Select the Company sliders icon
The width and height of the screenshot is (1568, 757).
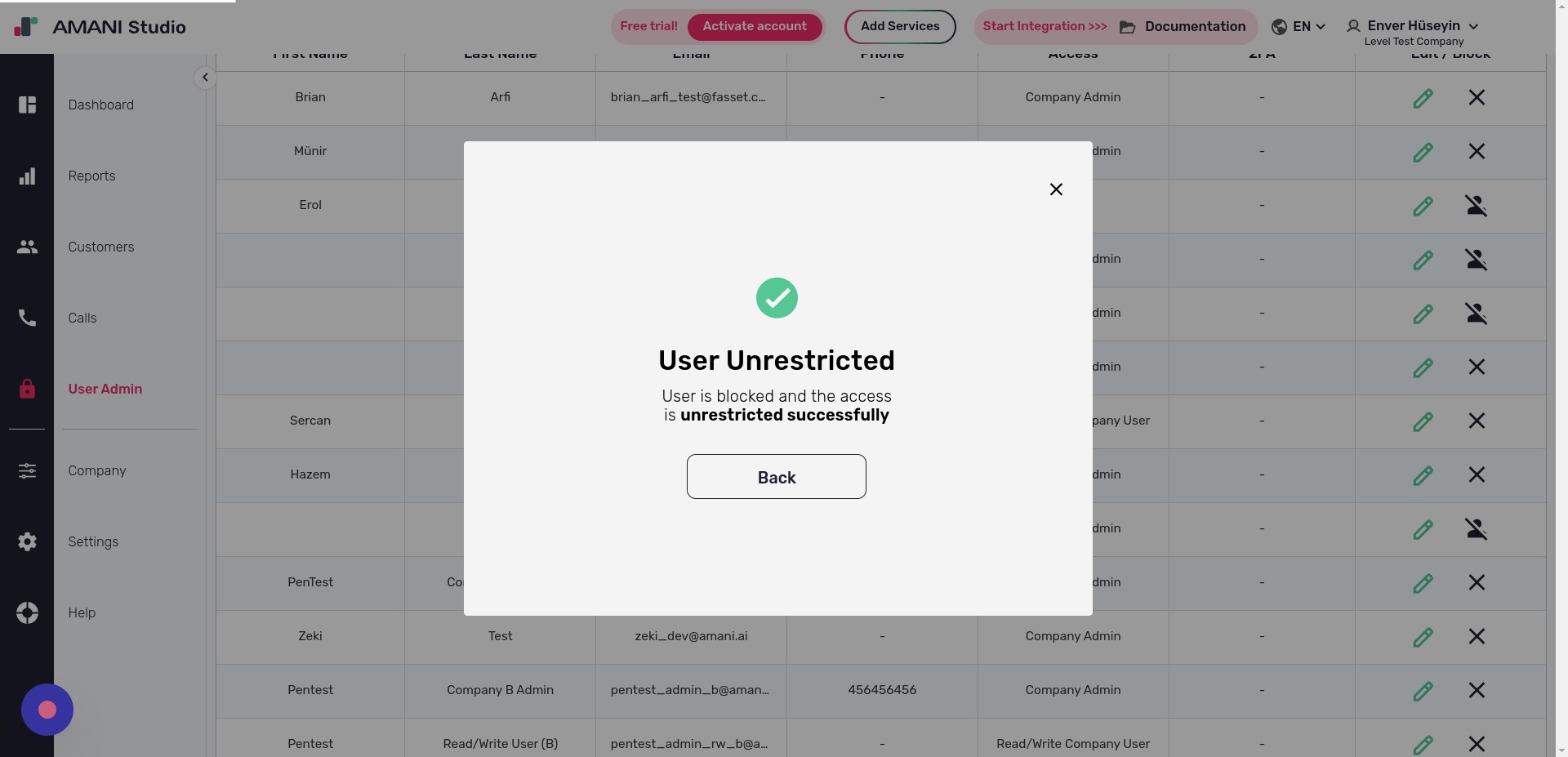click(27, 470)
